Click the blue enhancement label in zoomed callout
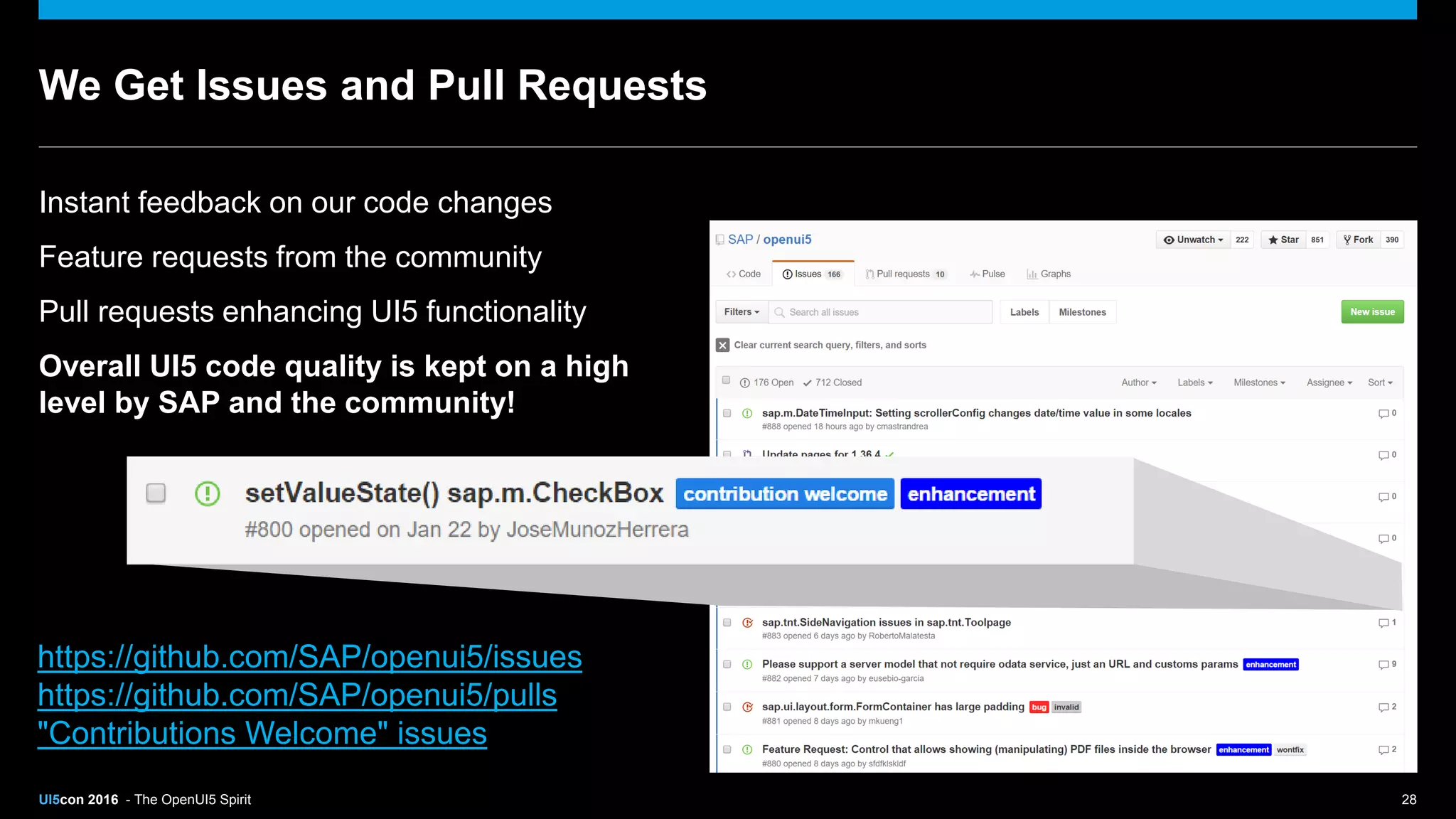 pyautogui.click(x=971, y=494)
